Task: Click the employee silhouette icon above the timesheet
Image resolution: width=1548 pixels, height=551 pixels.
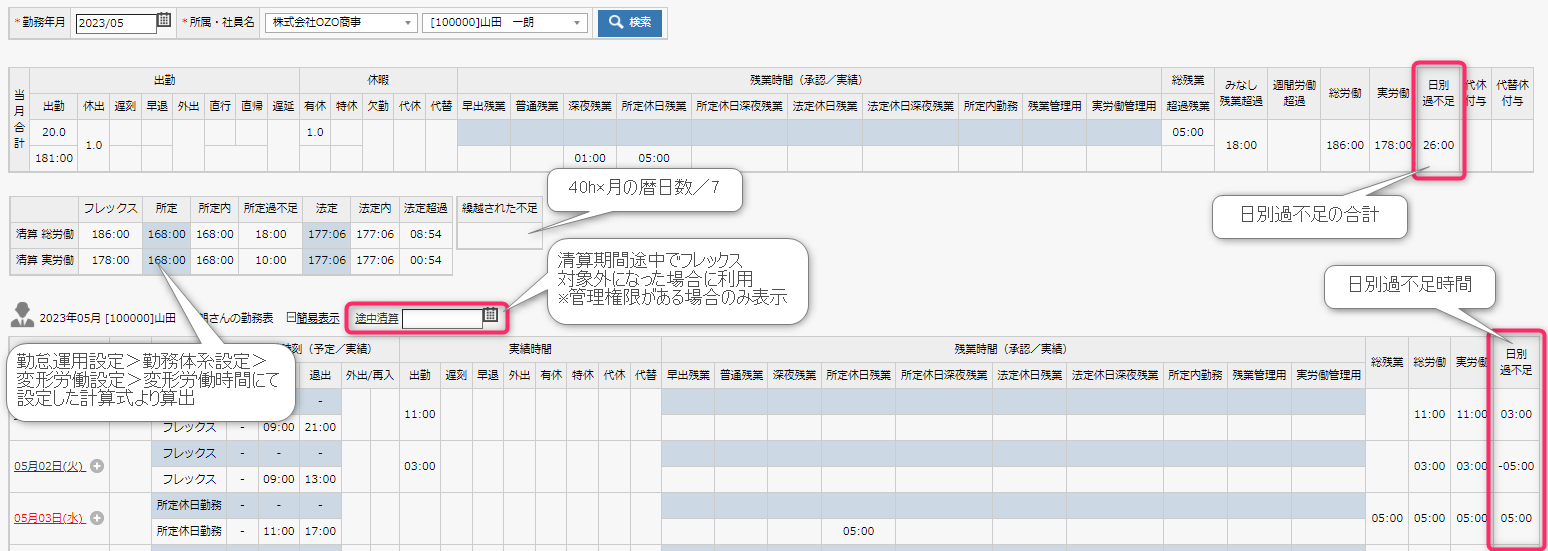Action: click(21, 317)
